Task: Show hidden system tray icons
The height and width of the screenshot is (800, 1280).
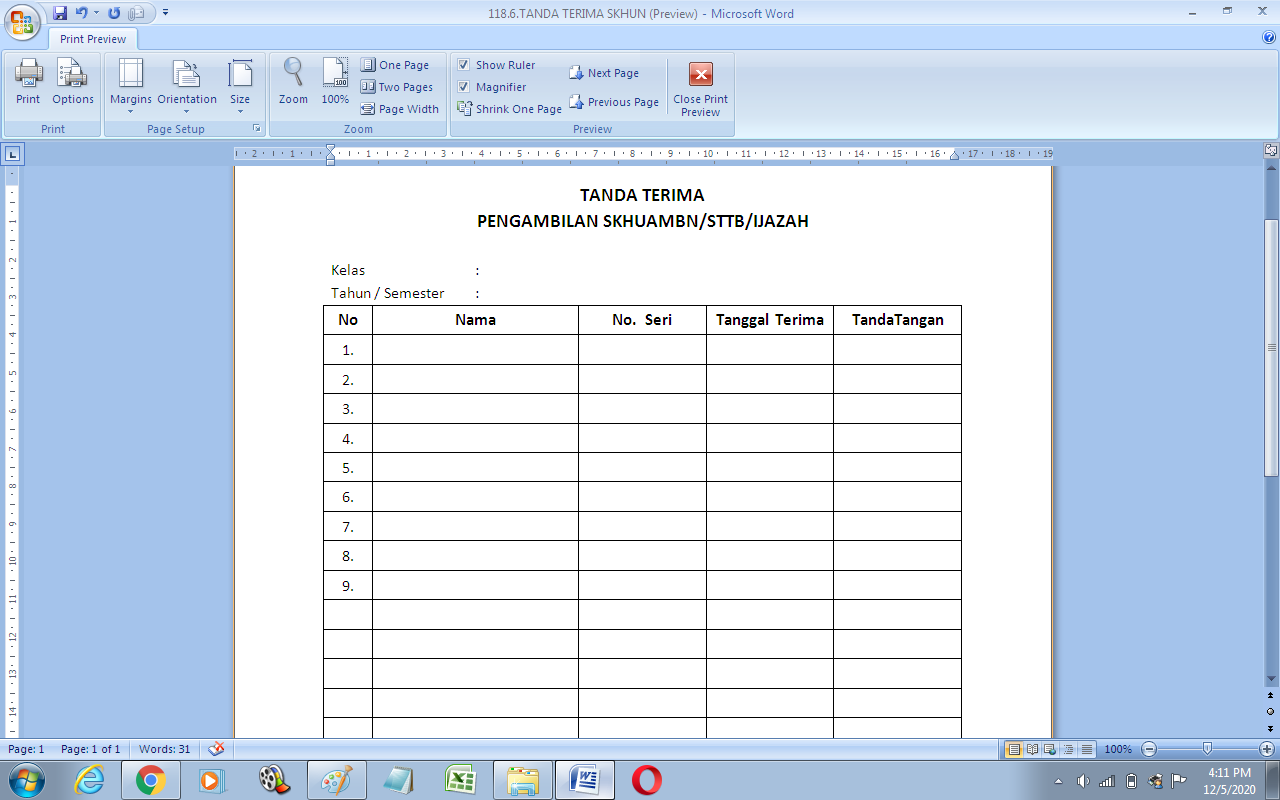Action: (x=1059, y=781)
